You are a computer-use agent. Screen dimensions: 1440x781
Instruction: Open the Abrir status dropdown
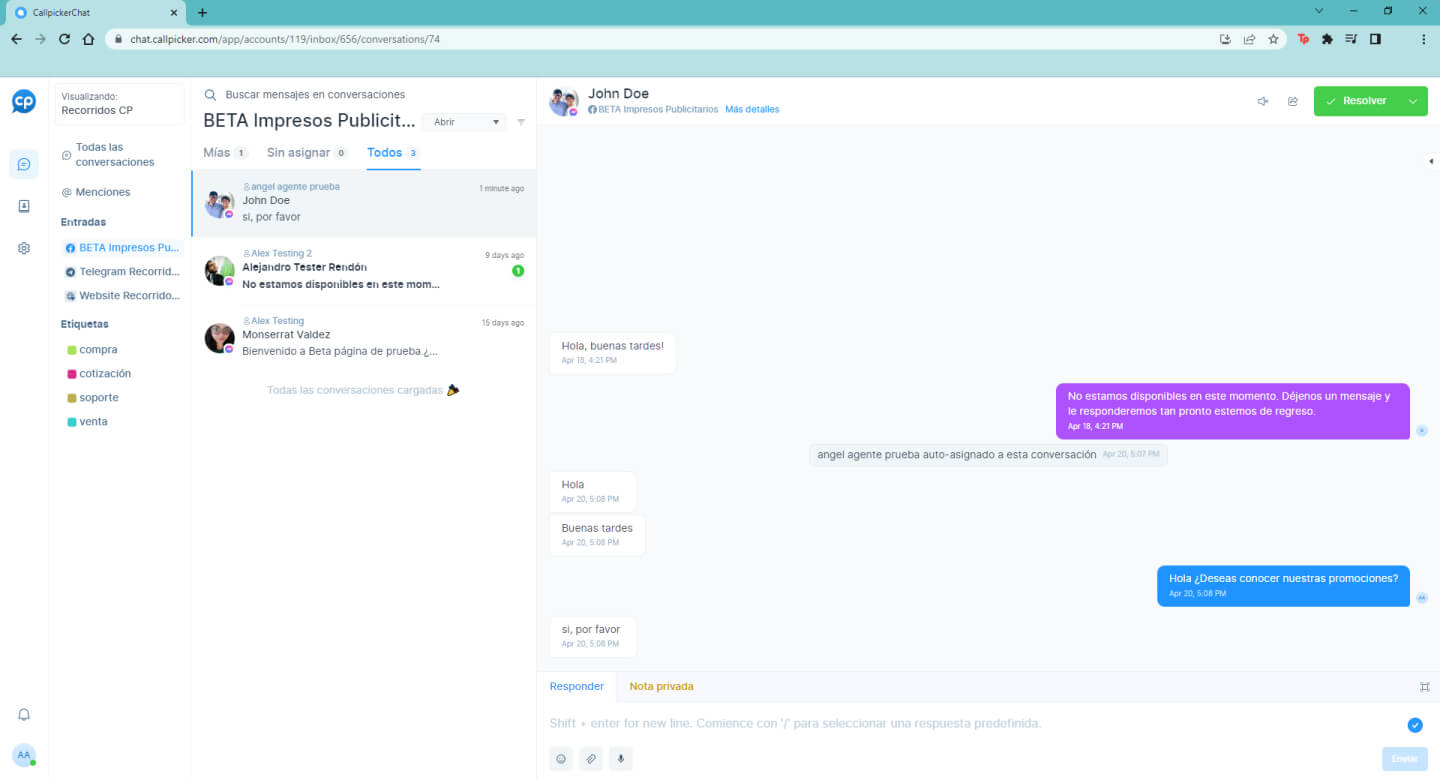463,121
